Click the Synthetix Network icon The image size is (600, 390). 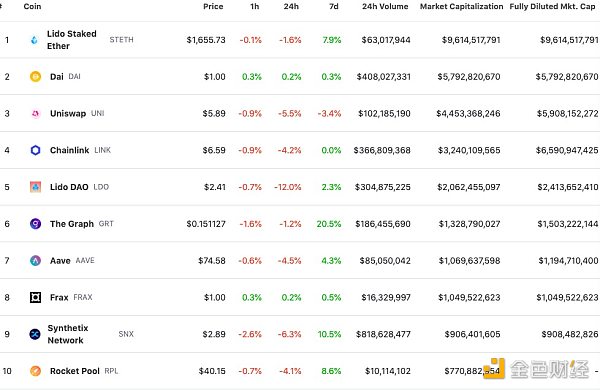coord(35,334)
